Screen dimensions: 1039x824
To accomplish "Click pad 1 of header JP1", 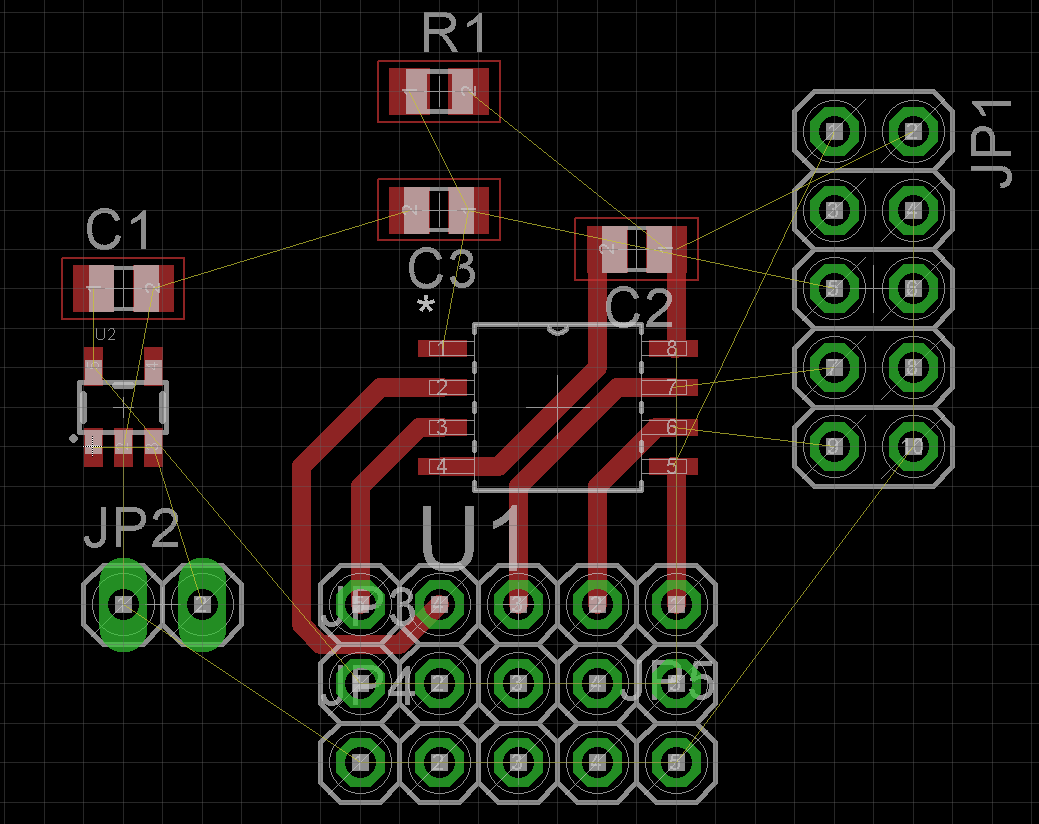I will click(834, 131).
